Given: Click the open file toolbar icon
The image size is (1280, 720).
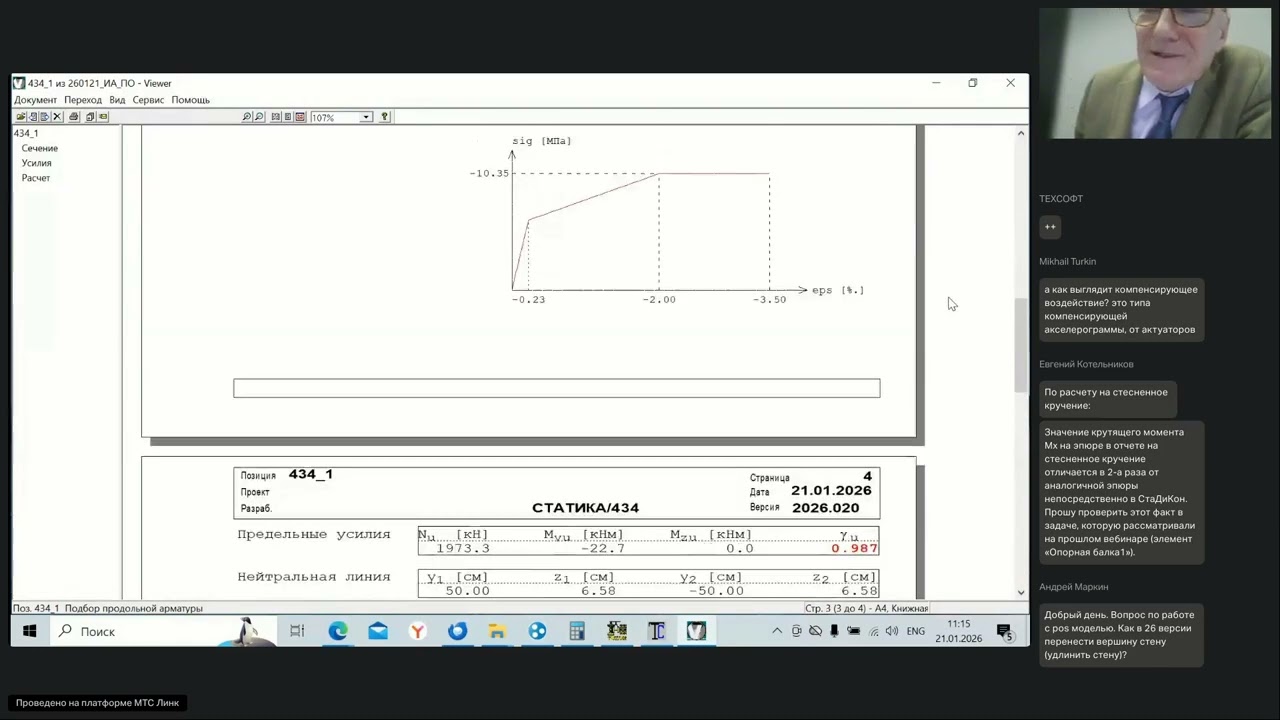Looking at the screenshot, I should click(21, 117).
